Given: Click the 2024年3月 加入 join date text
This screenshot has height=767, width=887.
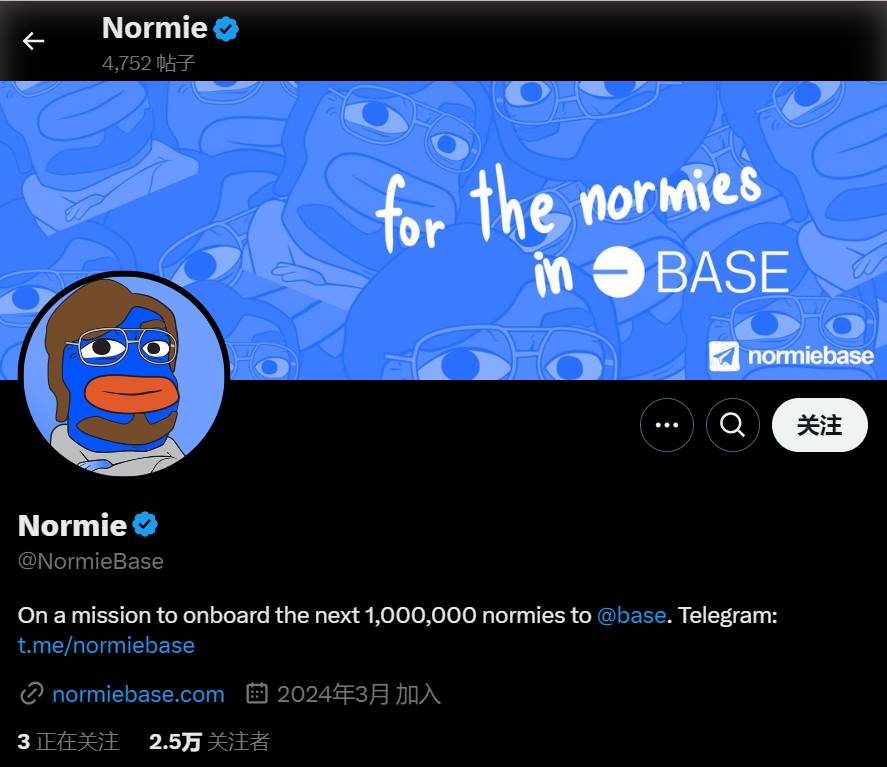Looking at the screenshot, I should point(358,693).
